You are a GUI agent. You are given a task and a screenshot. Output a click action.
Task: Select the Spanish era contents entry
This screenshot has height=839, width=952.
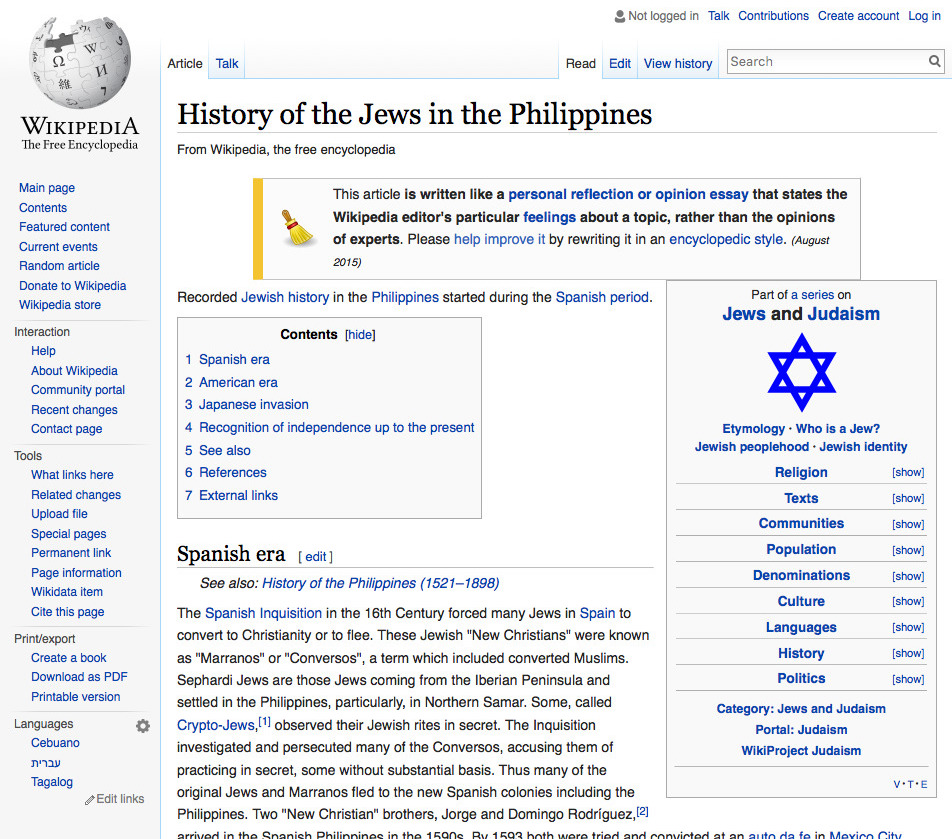point(235,359)
